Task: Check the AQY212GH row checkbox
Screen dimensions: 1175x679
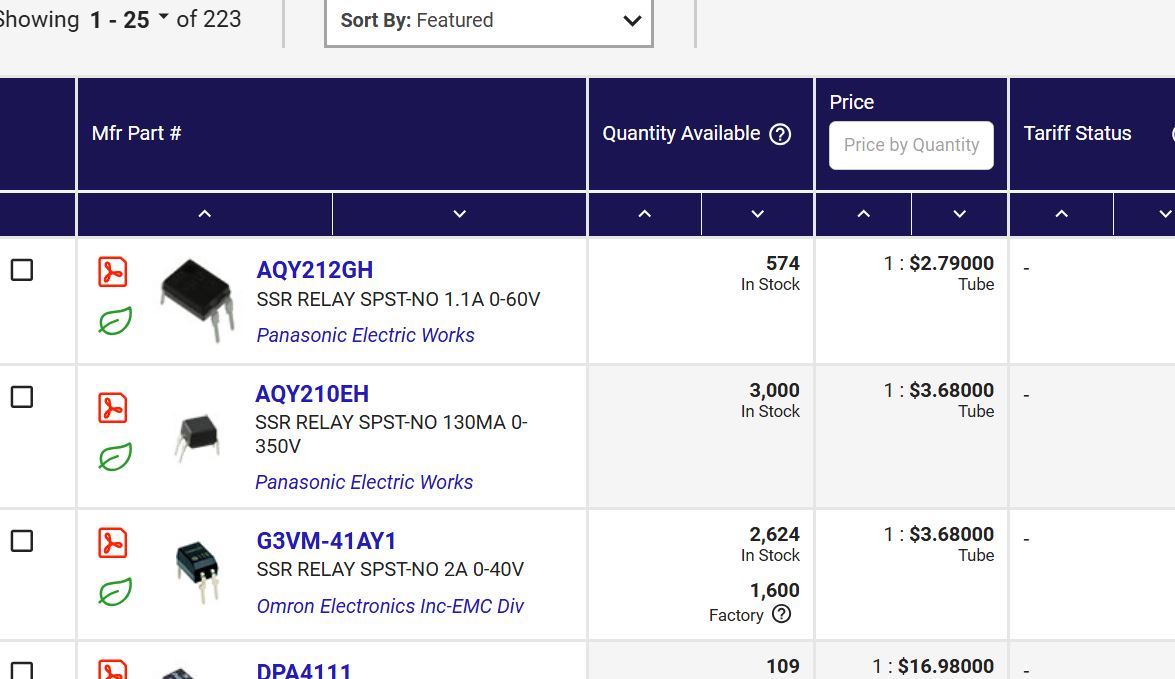Action: click(x=22, y=270)
